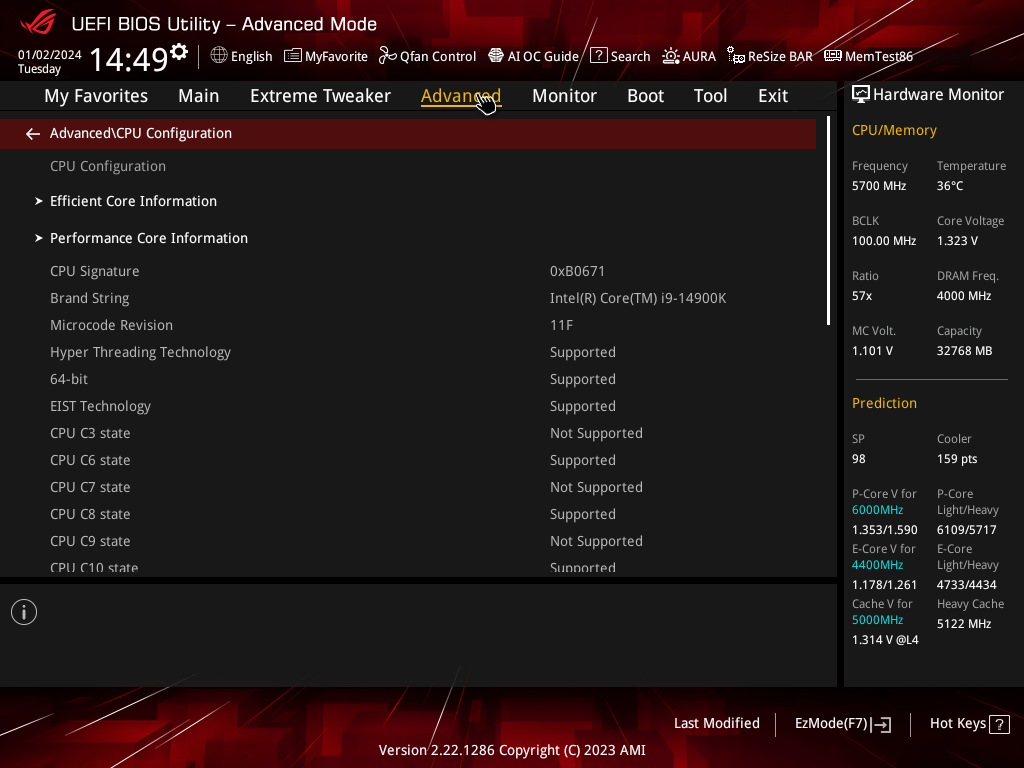Click the 5000MHz Cache text
1024x768 pixels.
(x=878, y=620)
